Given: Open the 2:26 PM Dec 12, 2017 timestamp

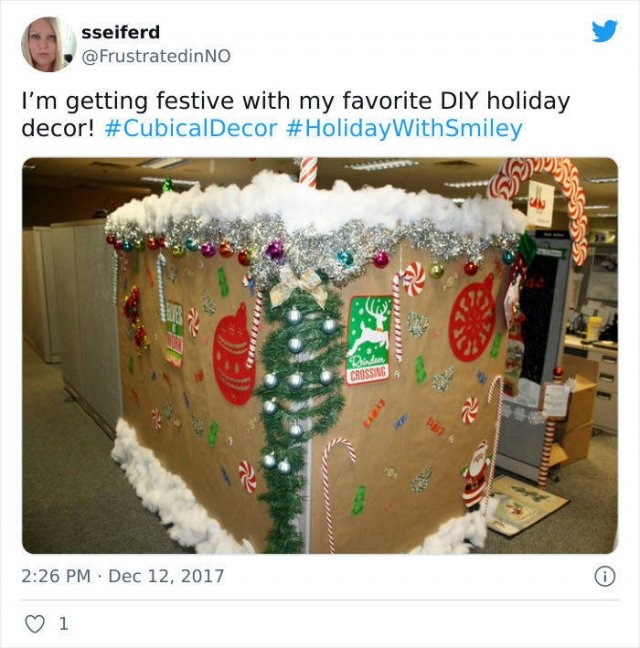Looking at the screenshot, I should pos(123,576).
